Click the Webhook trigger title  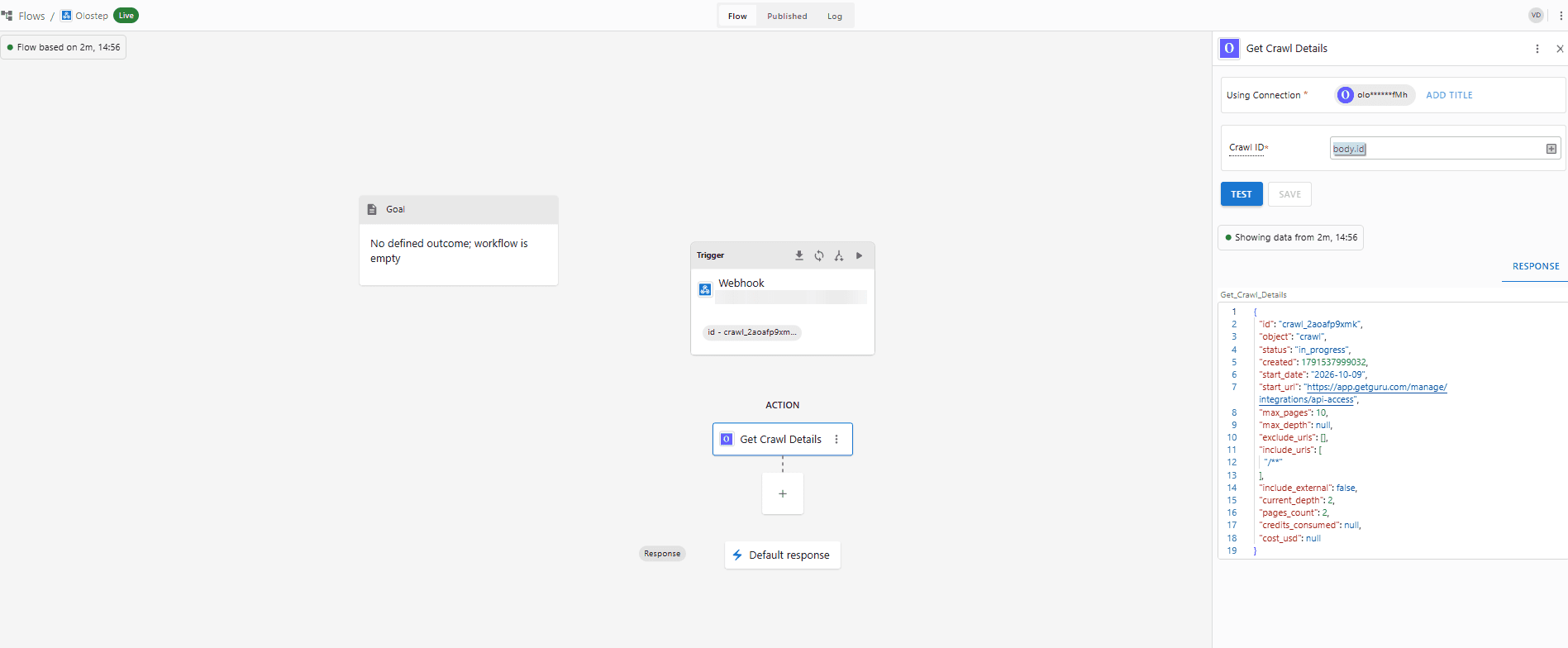(x=741, y=283)
